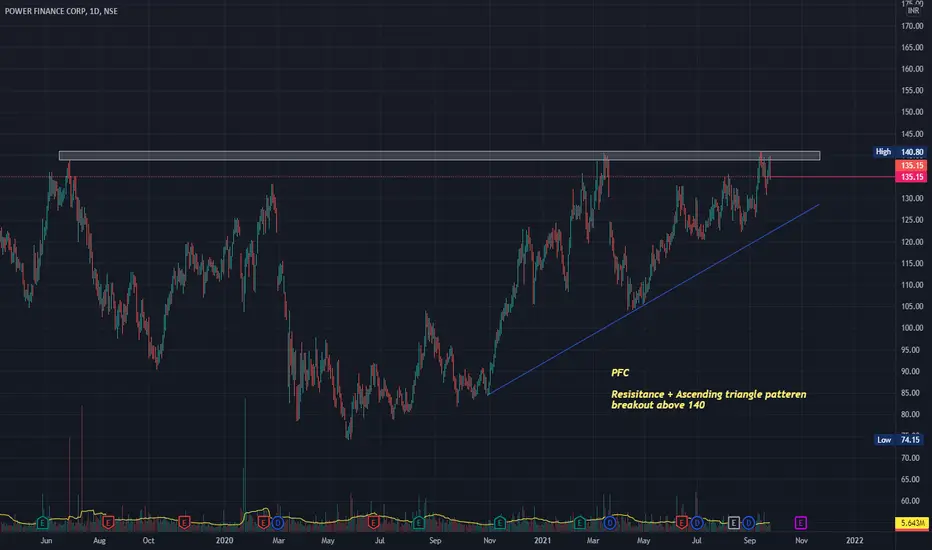Open the red earnings marker before Jul 2020
Screen dimensions: 932x550
[373, 523]
